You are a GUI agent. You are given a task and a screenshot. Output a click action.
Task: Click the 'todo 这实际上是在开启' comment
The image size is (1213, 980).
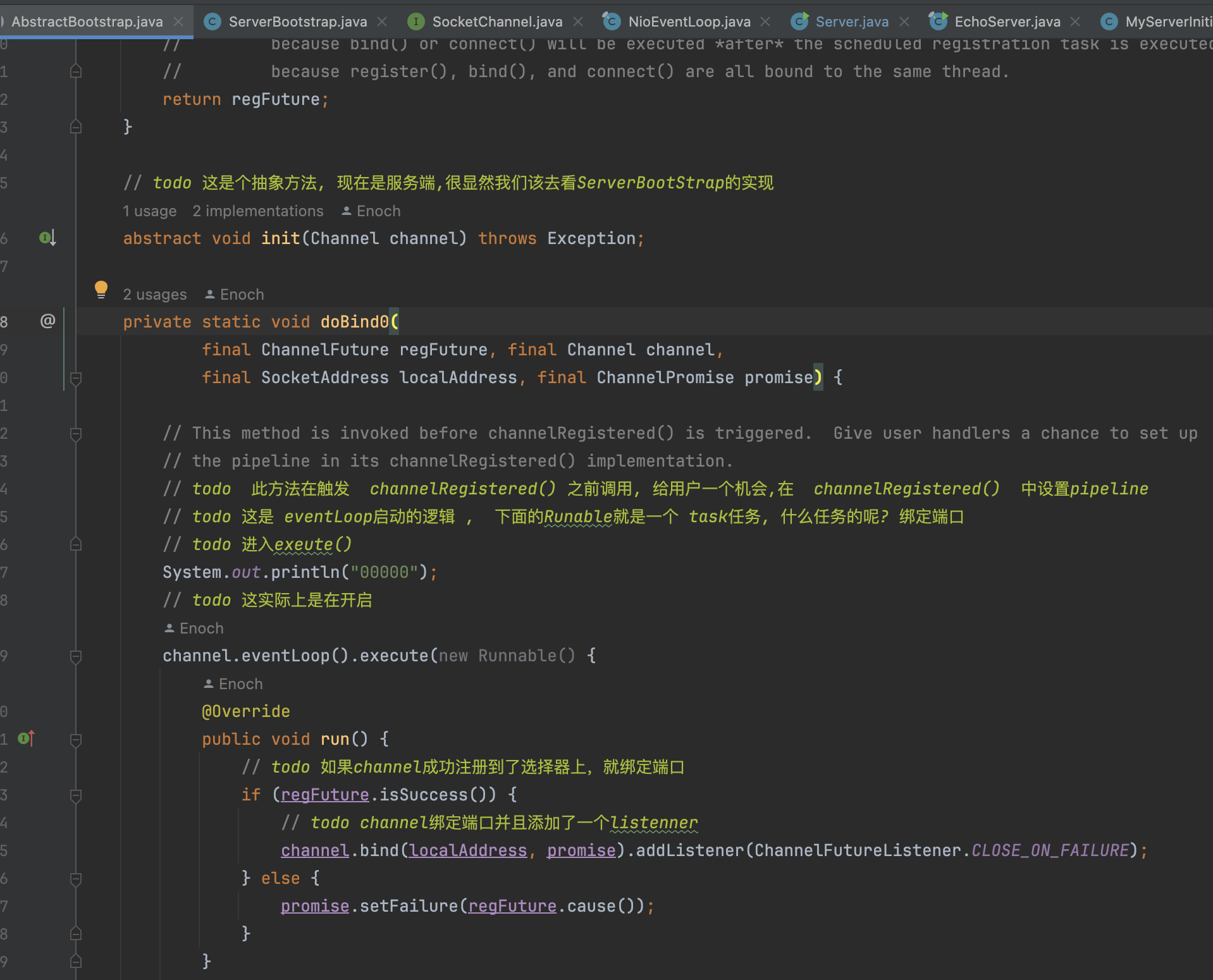(268, 600)
